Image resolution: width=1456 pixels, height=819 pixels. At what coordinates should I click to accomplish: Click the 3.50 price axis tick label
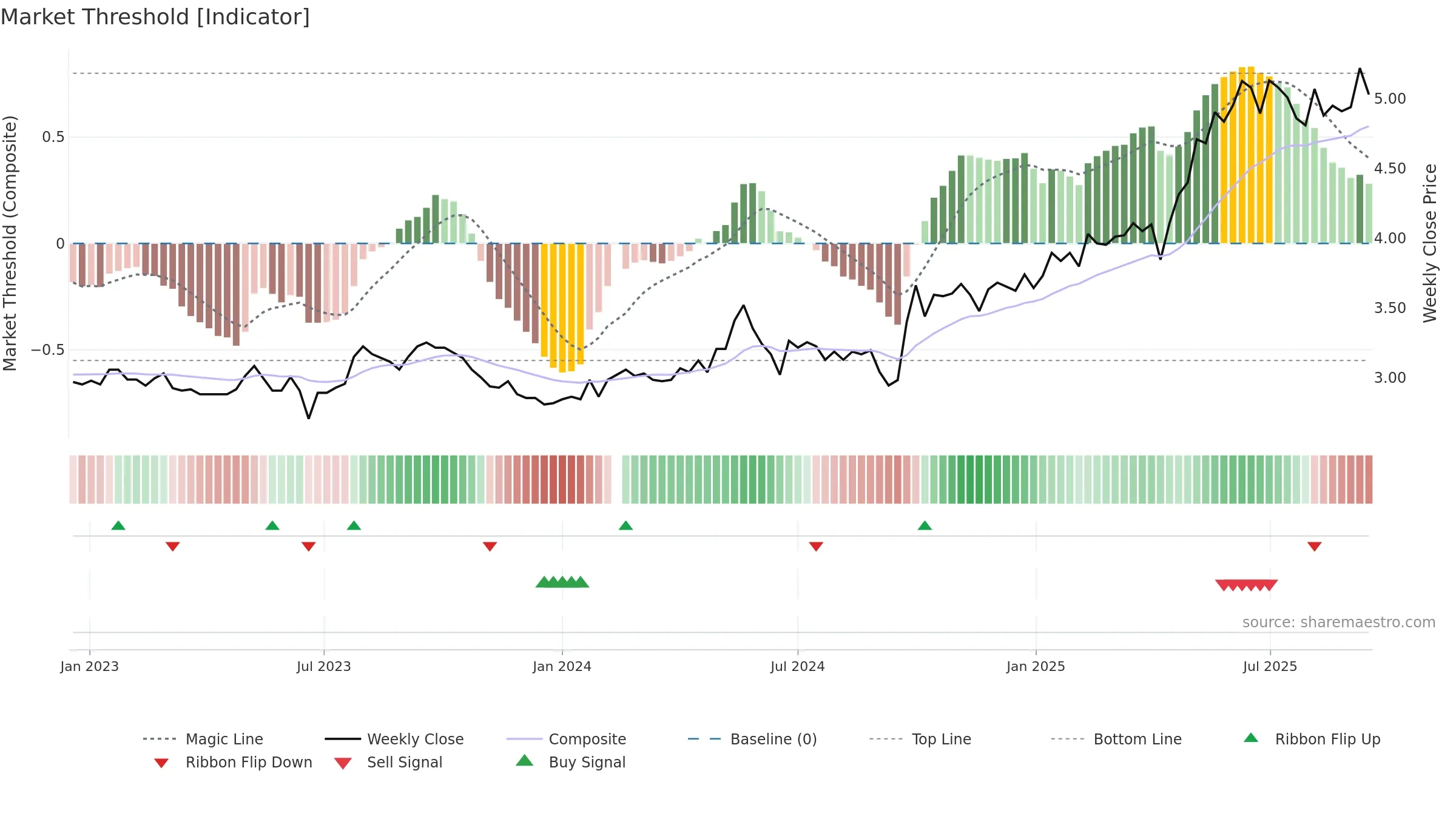(x=1390, y=308)
